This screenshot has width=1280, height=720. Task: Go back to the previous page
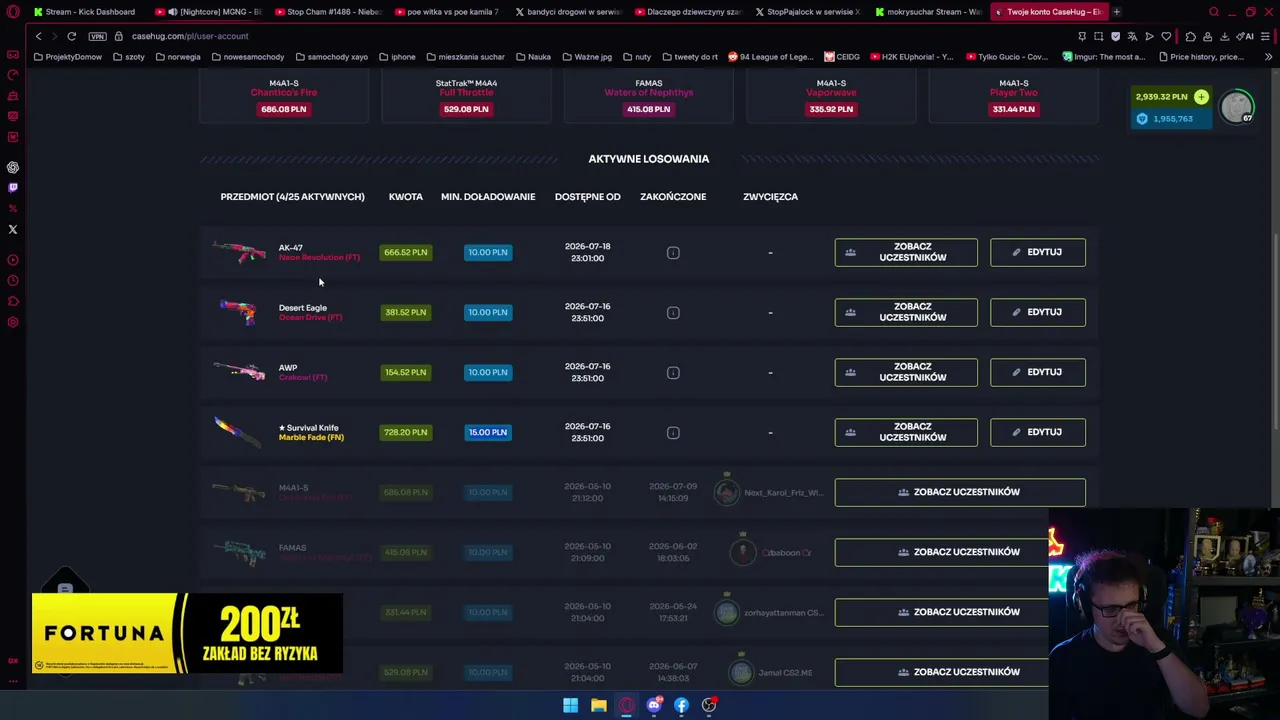point(38,36)
